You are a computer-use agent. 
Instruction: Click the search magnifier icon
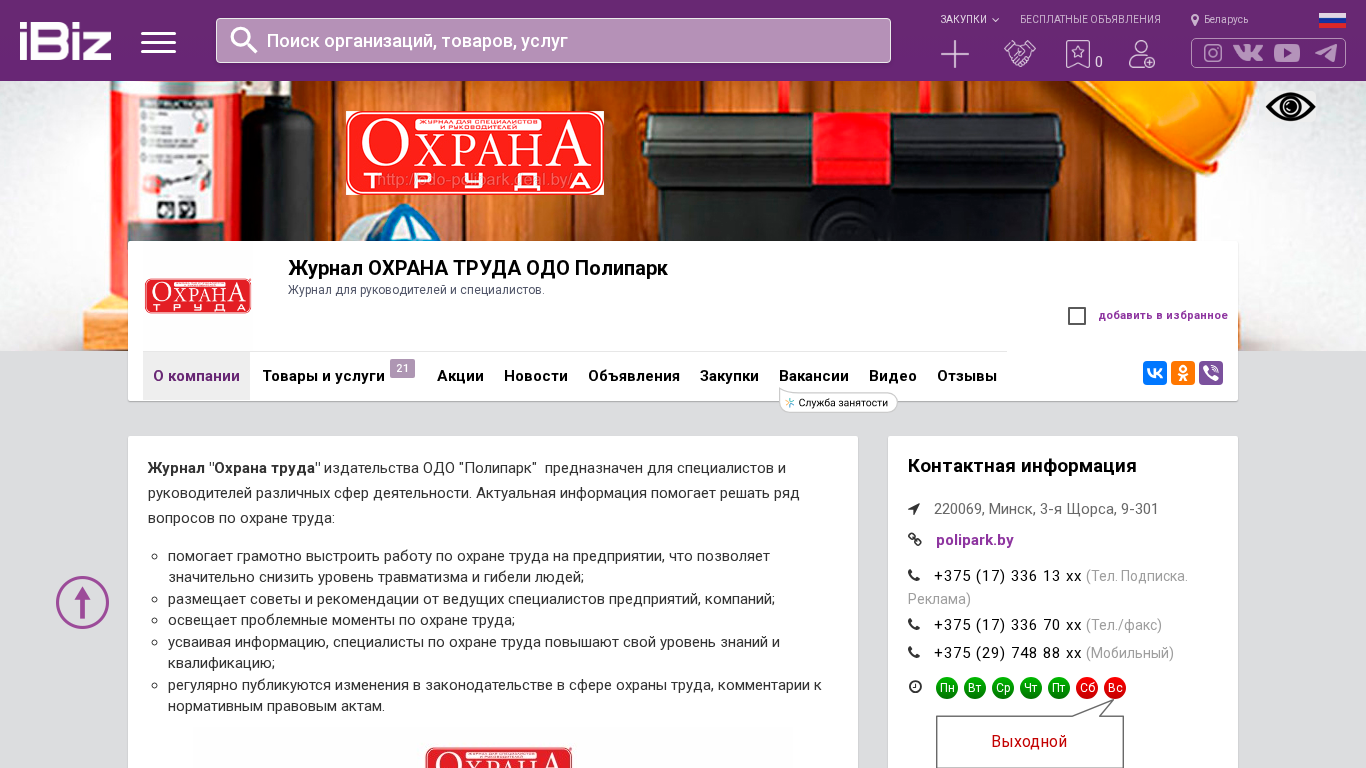[x=244, y=40]
